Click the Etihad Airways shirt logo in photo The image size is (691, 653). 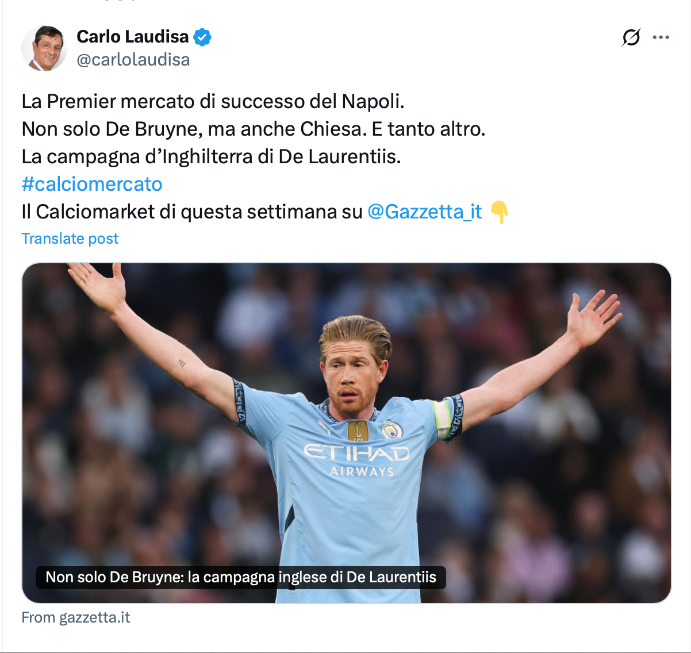click(357, 460)
